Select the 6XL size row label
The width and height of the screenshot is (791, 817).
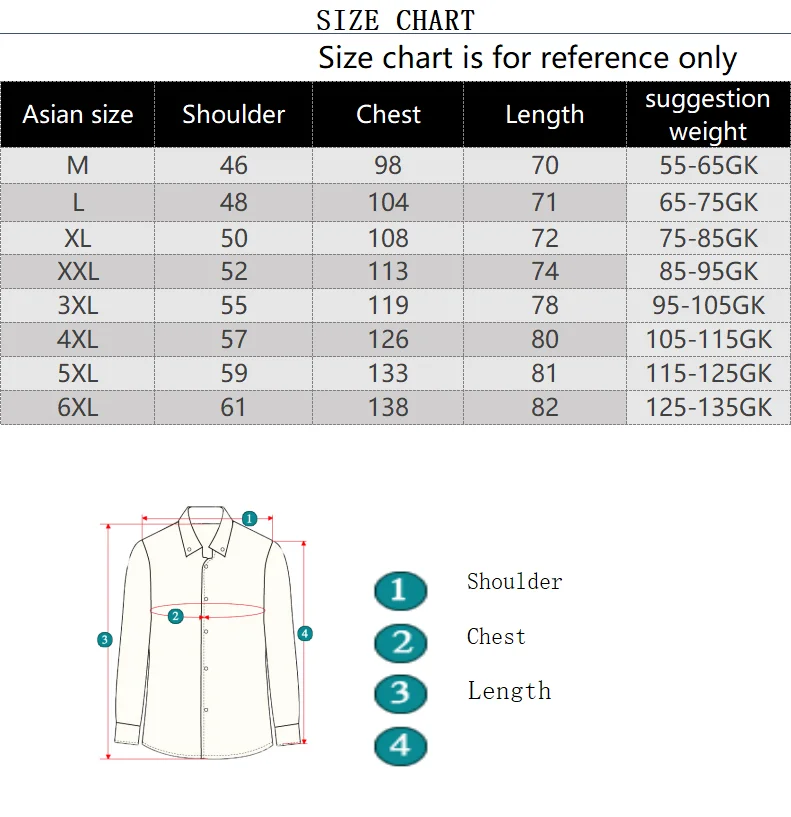(78, 407)
